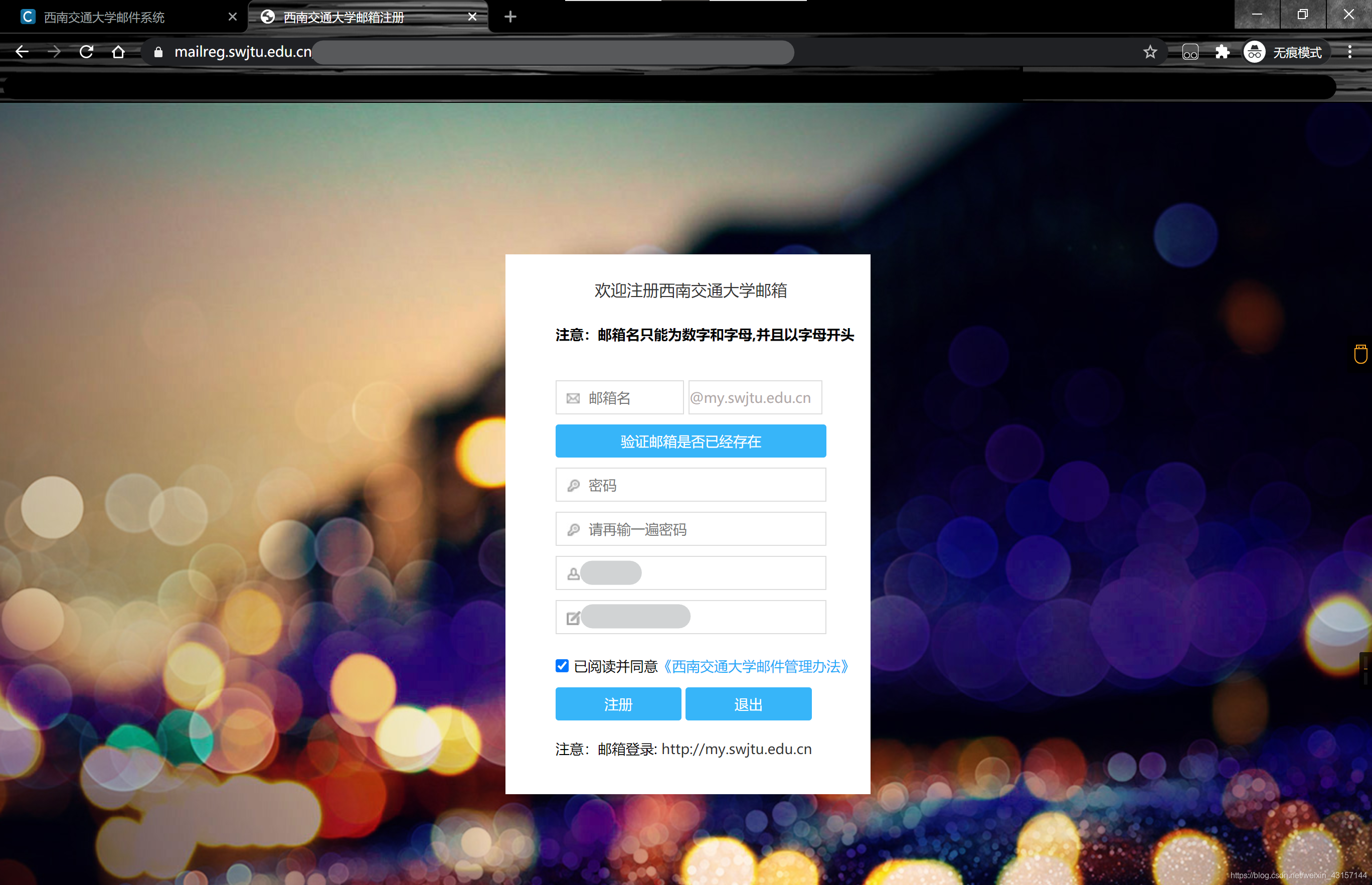Close the 西南交通大学邮件系统 tab

(x=233, y=17)
